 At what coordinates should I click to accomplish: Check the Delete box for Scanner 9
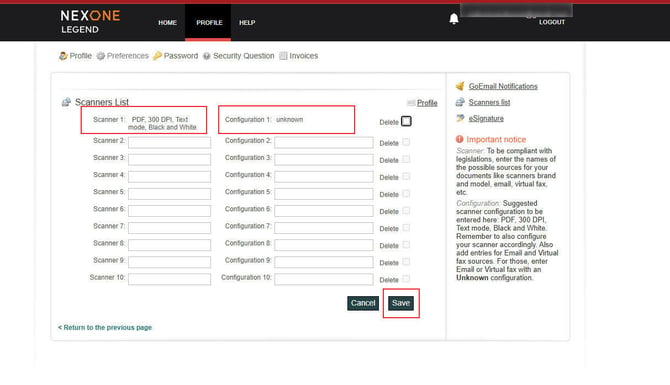(406, 262)
